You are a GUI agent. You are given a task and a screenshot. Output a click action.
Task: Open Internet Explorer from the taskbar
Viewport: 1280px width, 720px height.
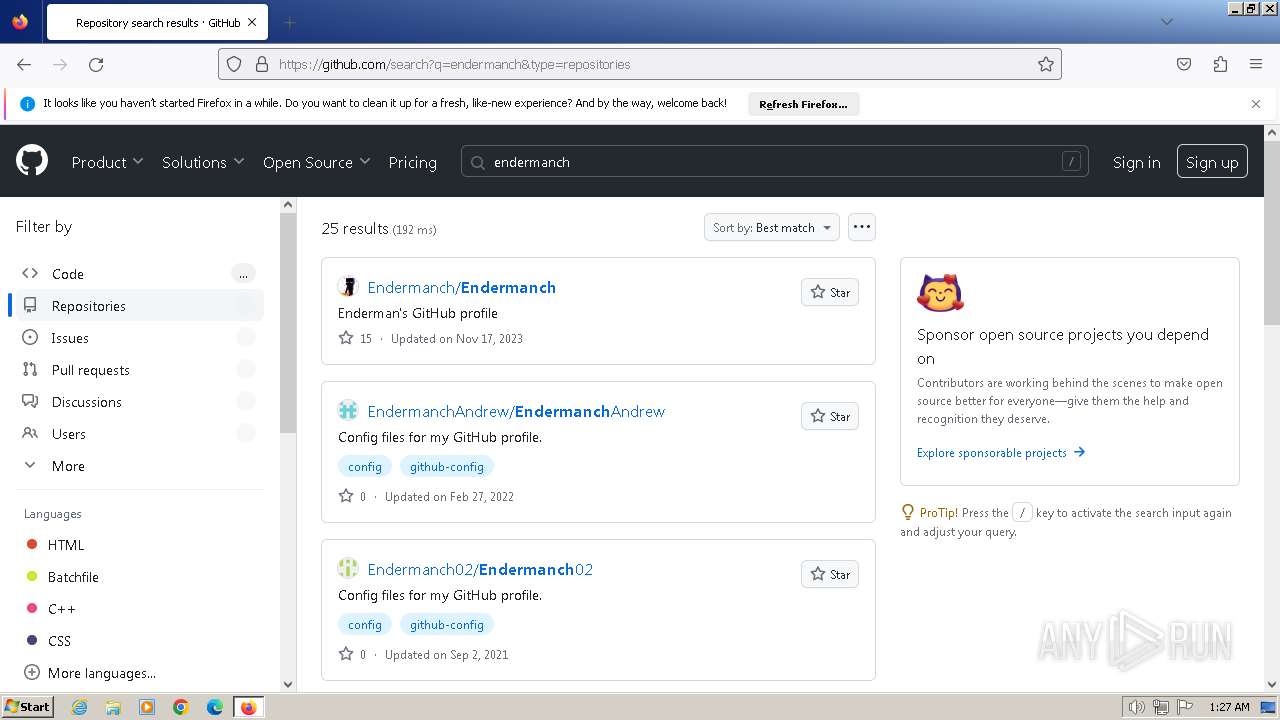point(80,707)
